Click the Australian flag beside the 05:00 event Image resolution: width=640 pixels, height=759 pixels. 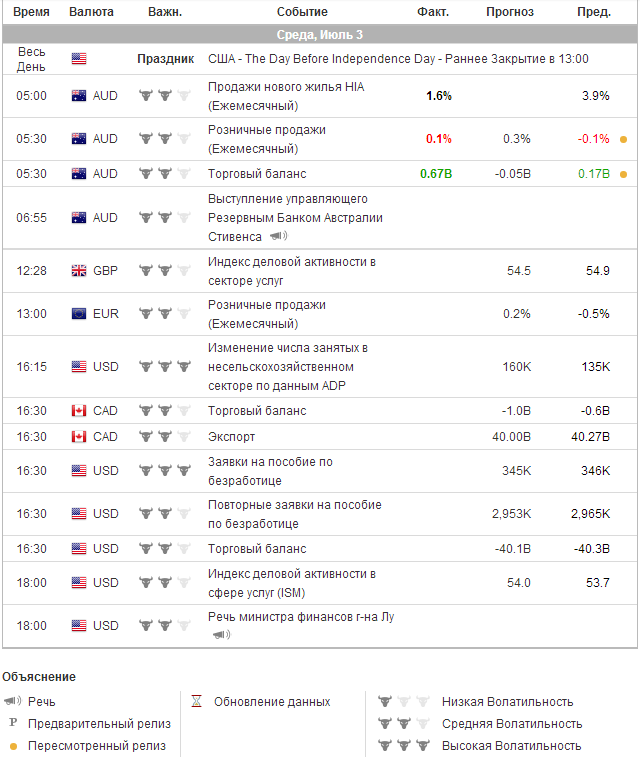click(79, 96)
